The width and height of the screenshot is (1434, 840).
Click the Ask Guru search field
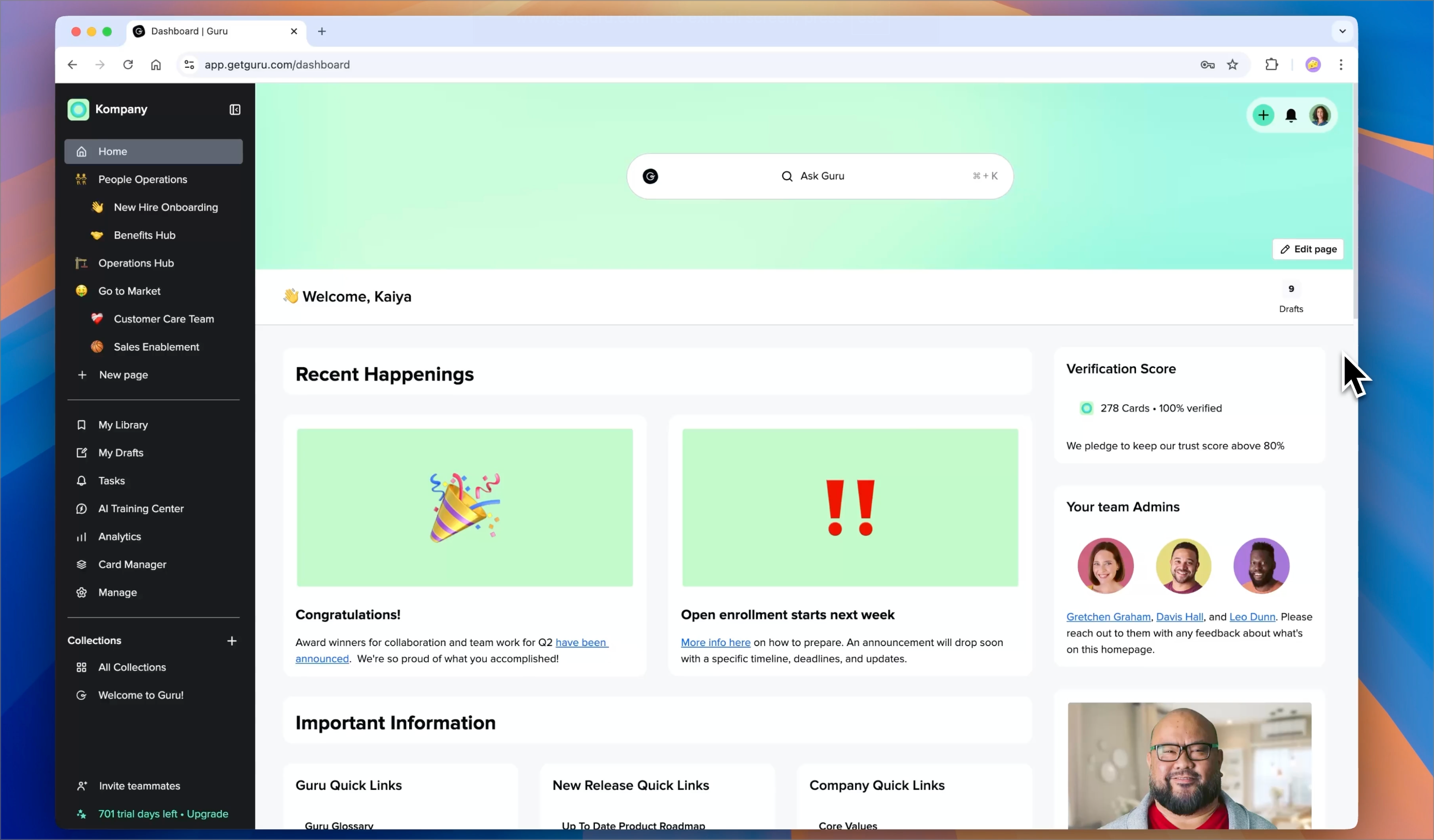(820, 176)
